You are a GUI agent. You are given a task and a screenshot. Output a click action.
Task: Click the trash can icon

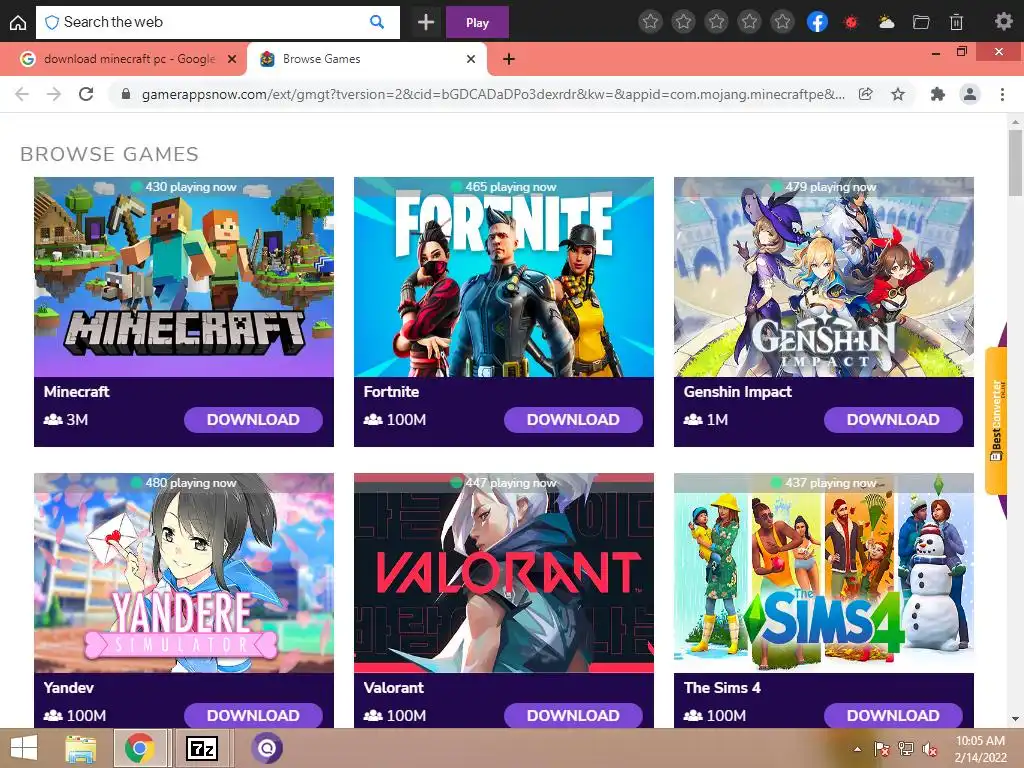[956, 22]
